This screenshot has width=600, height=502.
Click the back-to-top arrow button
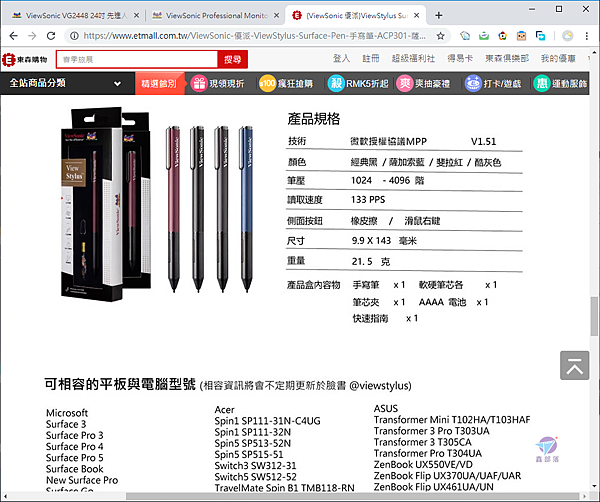pyautogui.click(x=574, y=365)
